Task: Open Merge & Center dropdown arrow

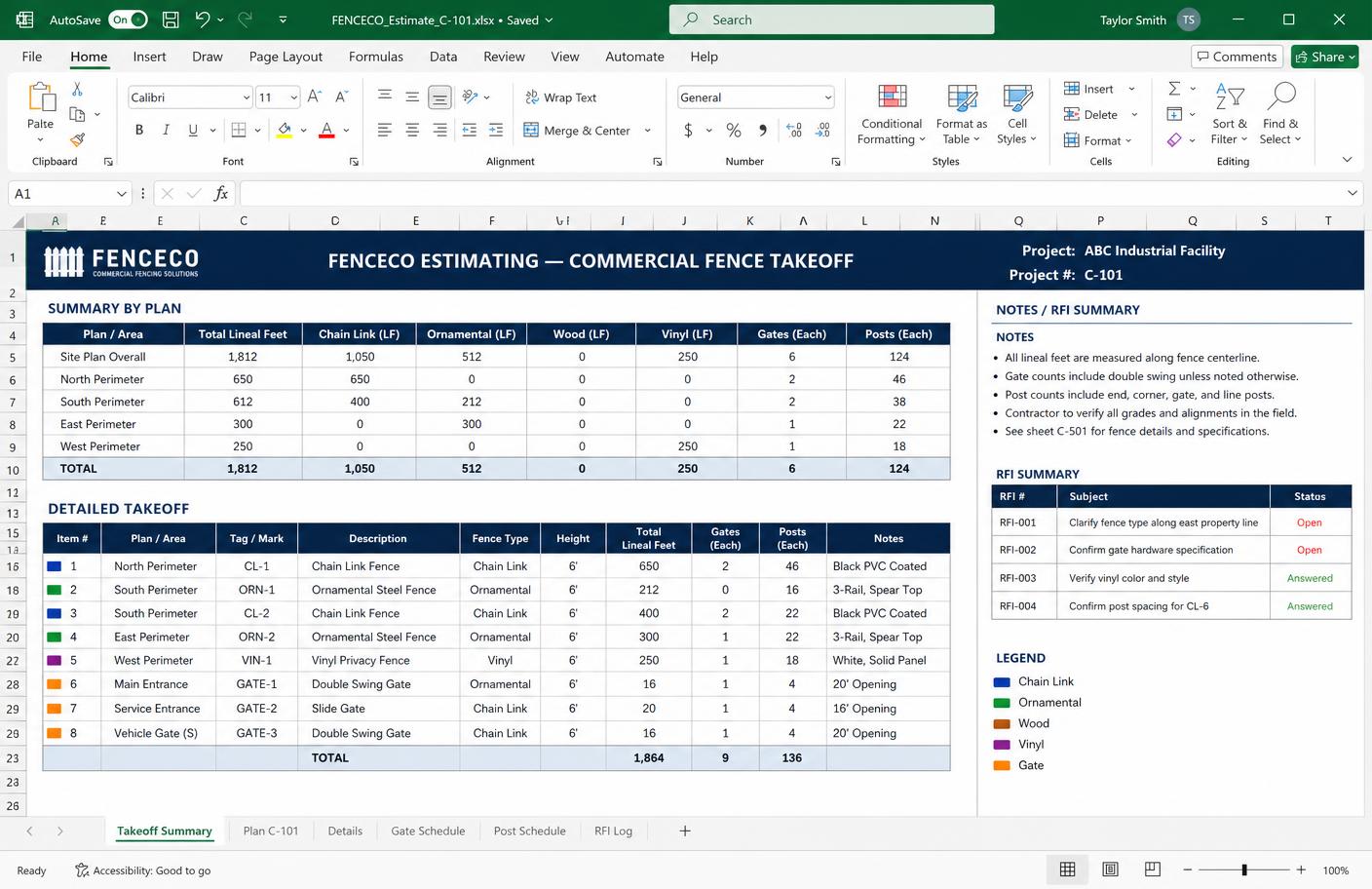Action: [x=647, y=131]
